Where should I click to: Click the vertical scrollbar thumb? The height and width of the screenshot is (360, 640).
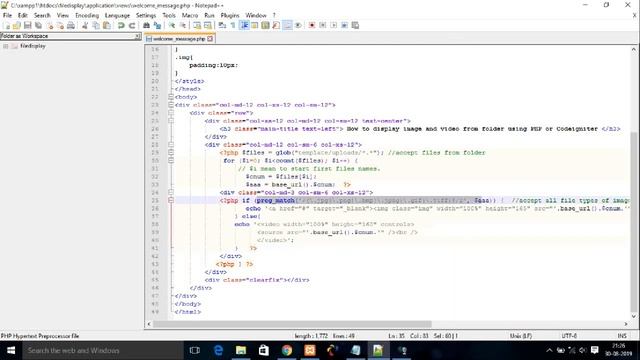(x=633, y=221)
